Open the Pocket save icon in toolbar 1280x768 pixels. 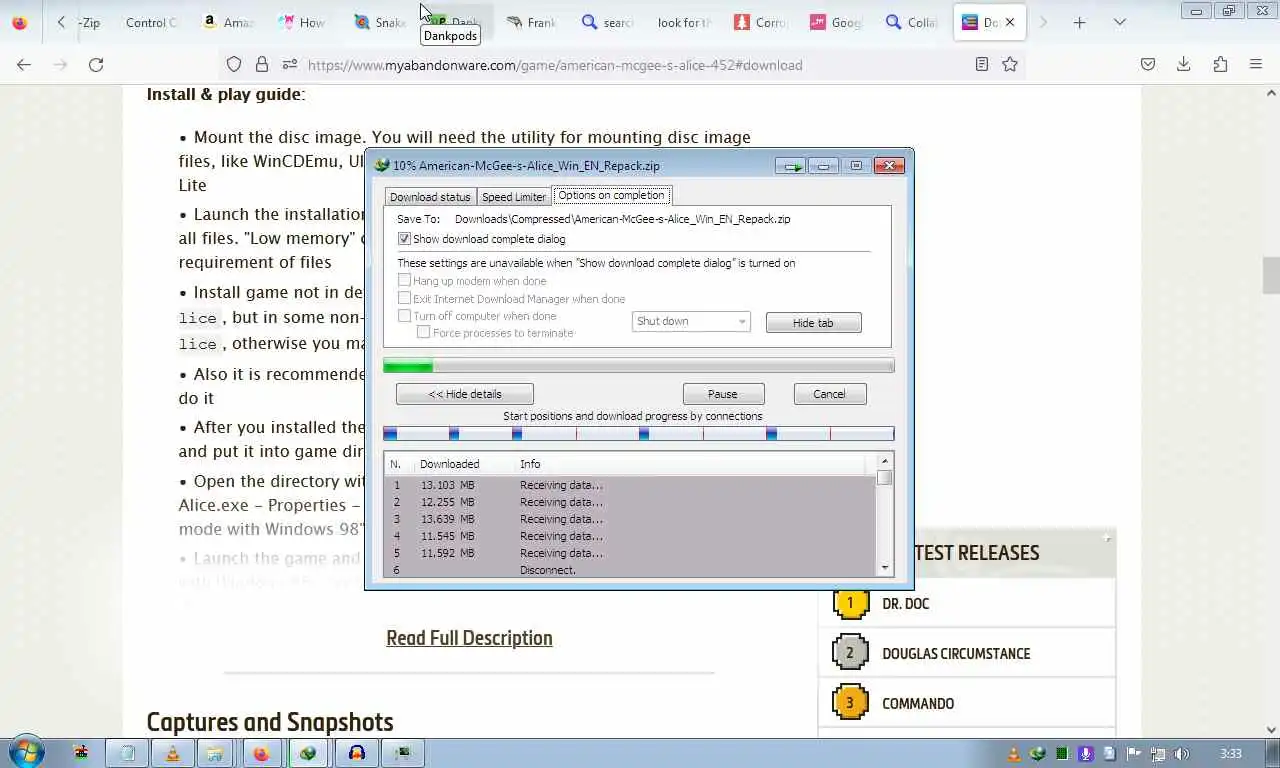(1148, 64)
